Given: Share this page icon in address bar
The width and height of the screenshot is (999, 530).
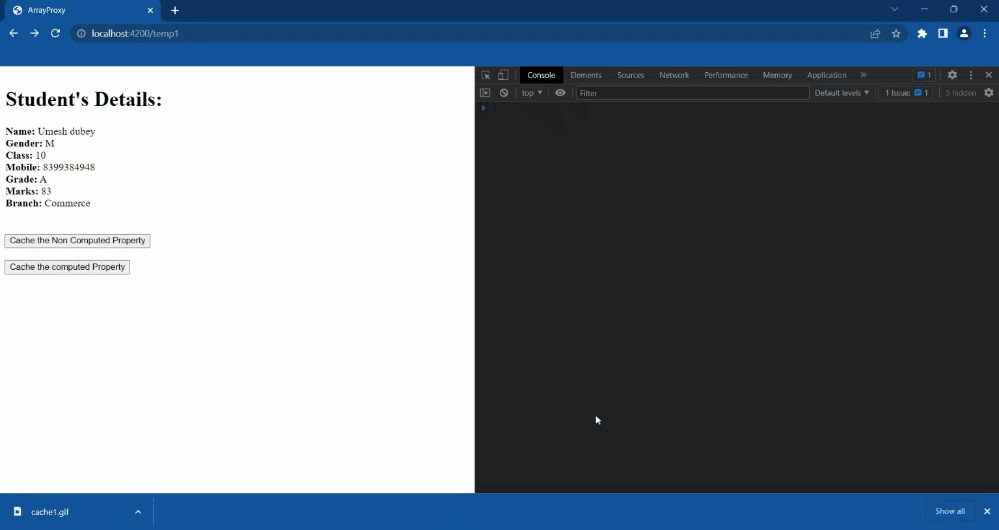Looking at the screenshot, I should (x=875, y=34).
